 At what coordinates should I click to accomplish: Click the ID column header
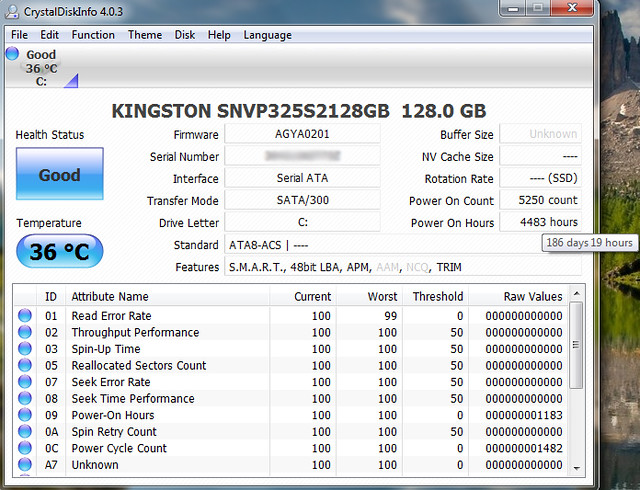(51, 296)
